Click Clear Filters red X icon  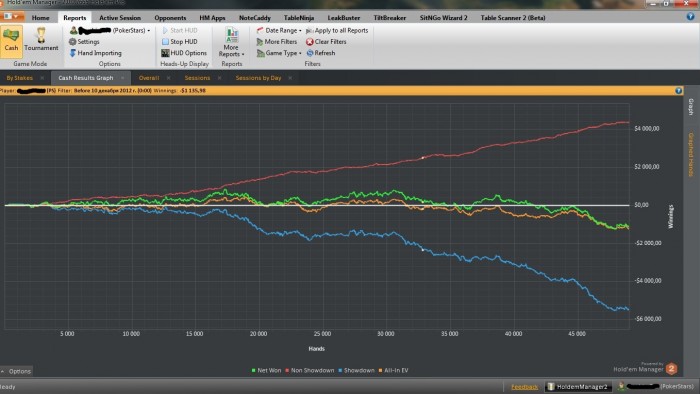309,41
